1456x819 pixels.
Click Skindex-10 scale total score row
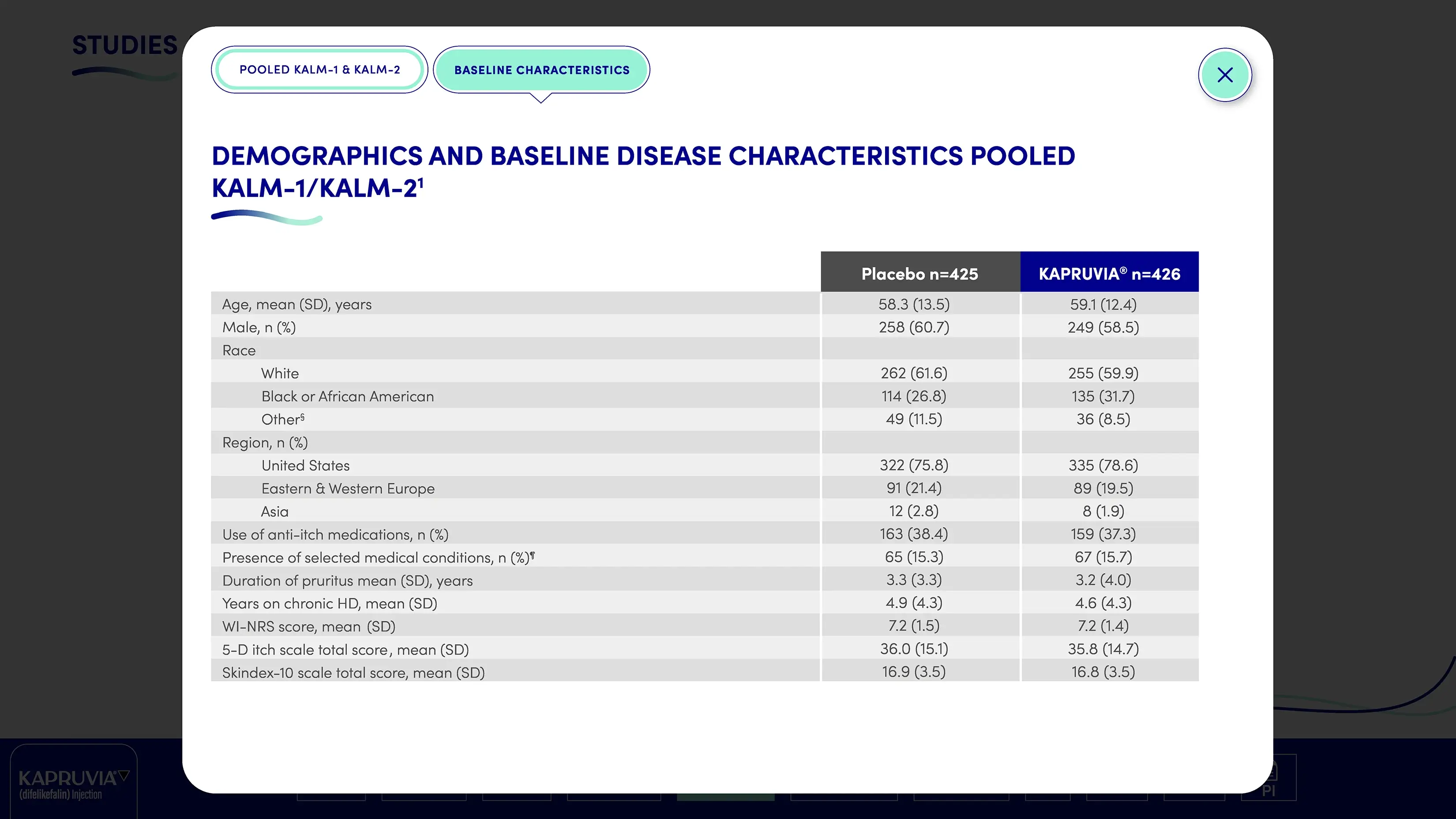pyautogui.click(x=353, y=672)
